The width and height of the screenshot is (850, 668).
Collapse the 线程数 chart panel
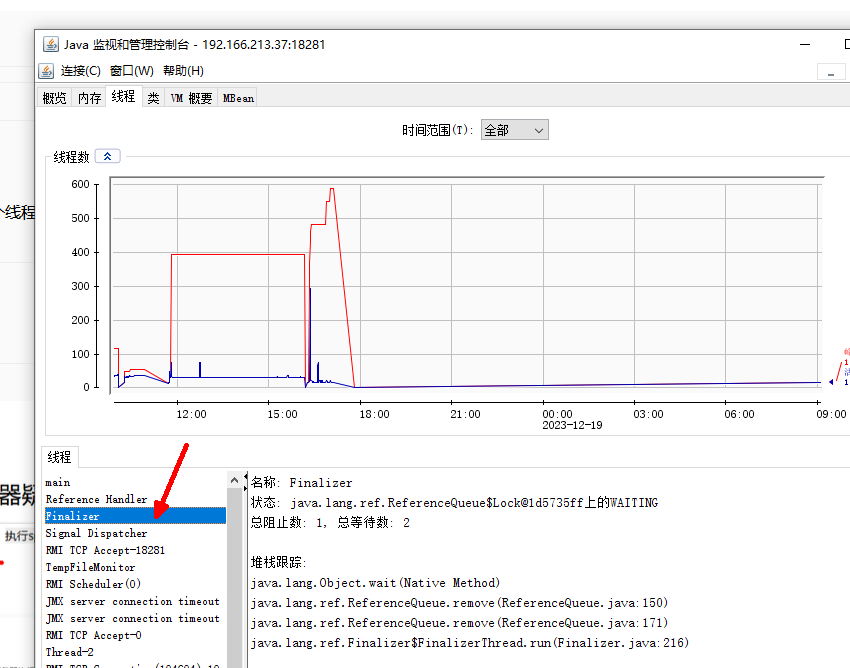click(x=108, y=156)
